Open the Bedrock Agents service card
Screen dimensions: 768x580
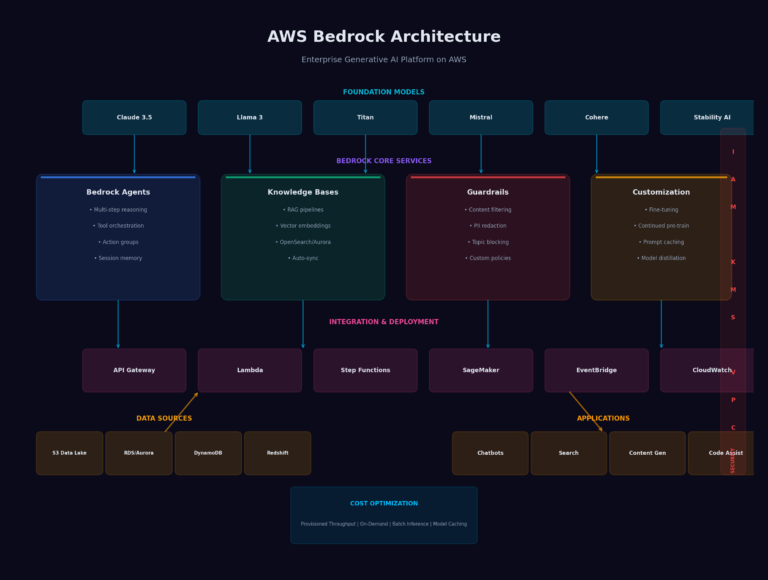pyautogui.click(x=118, y=238)
